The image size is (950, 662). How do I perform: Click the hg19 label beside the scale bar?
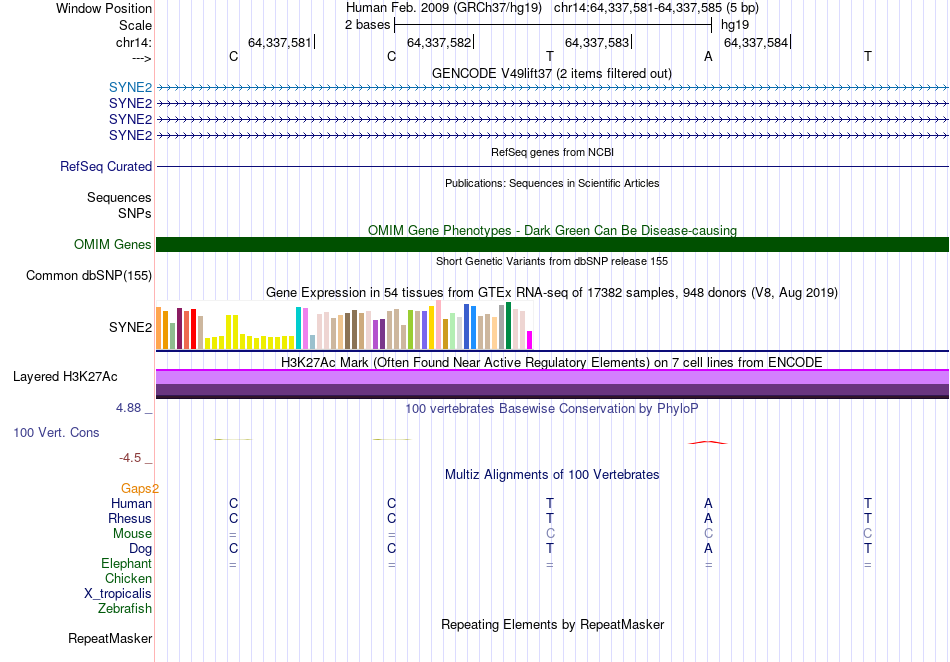(735, 25)
